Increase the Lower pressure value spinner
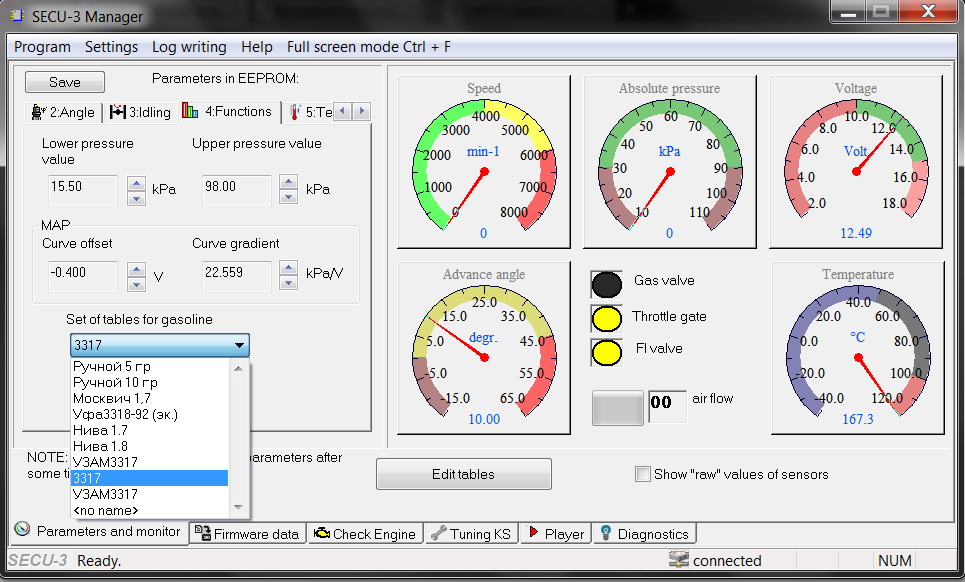 (x=136, y=183)
